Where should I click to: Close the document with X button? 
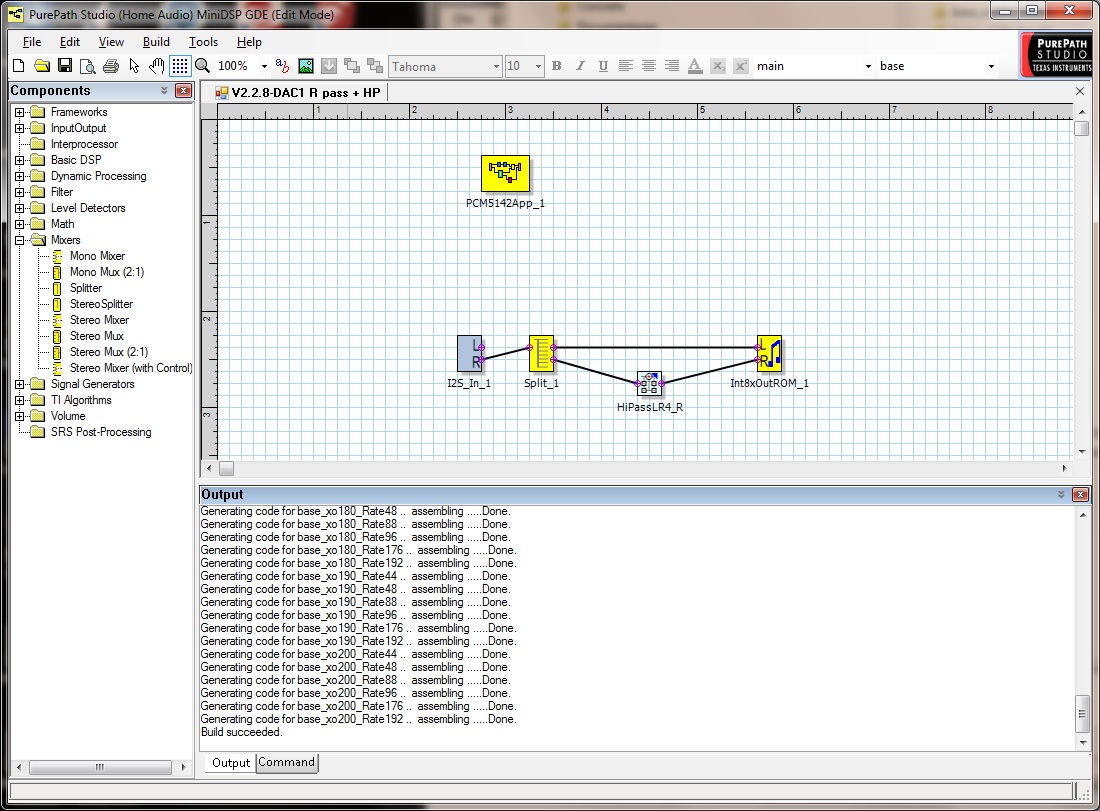[x=1080, y=92]
